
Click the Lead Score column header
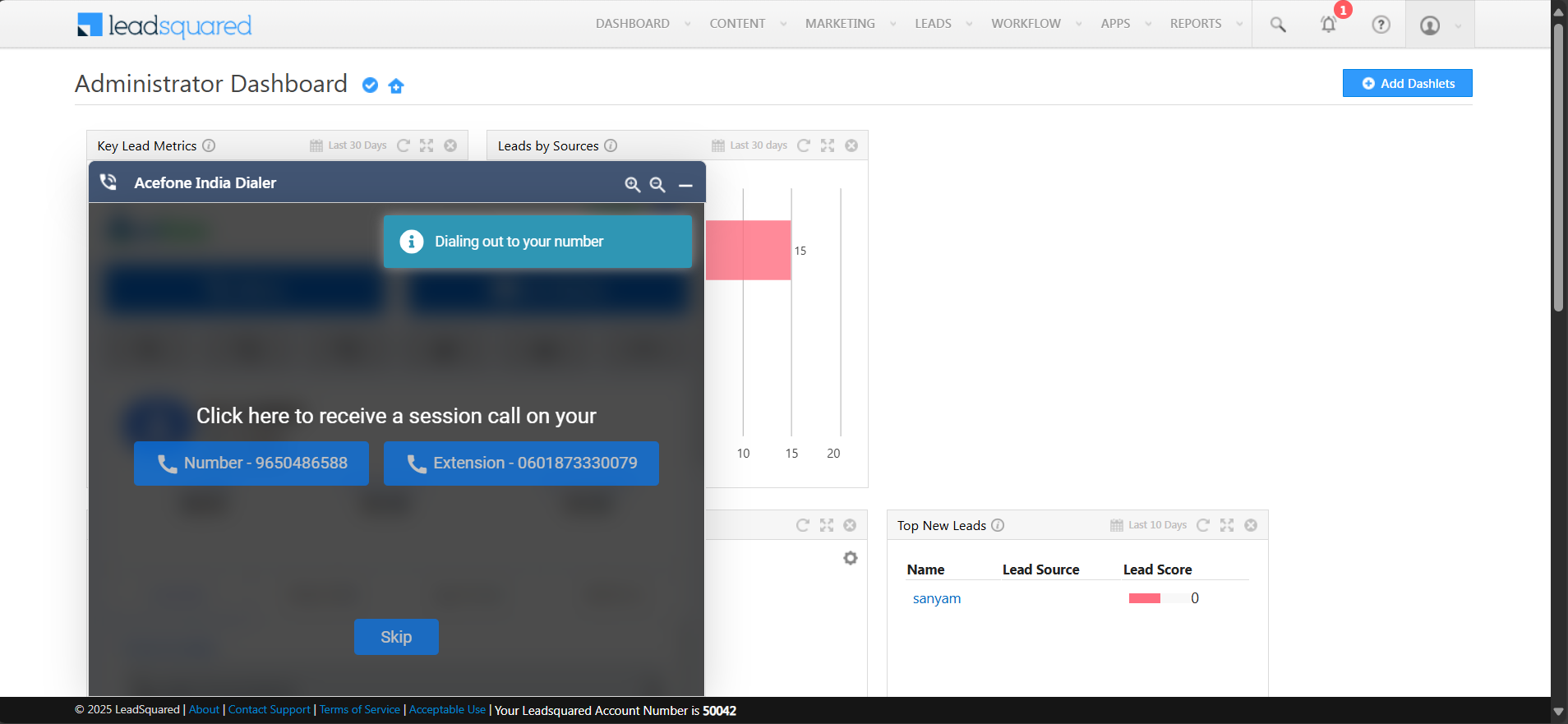tap(1157, 570)
